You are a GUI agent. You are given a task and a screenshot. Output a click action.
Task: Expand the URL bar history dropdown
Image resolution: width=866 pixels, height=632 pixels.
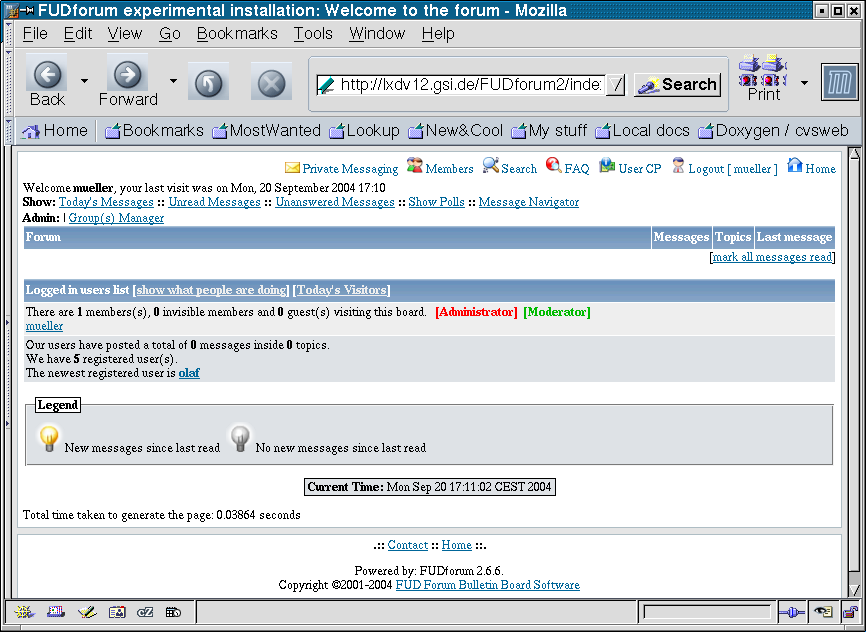[616, 85]
